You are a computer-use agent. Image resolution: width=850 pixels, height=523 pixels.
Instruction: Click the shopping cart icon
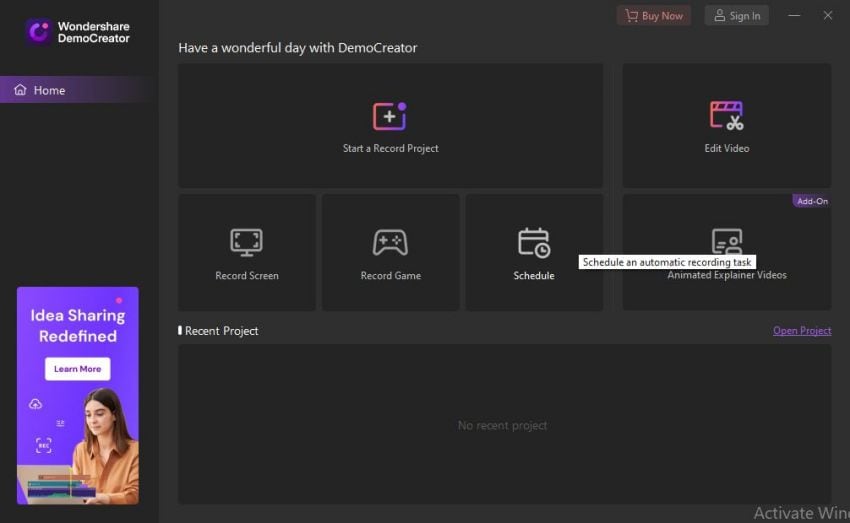tap(632, 16)
